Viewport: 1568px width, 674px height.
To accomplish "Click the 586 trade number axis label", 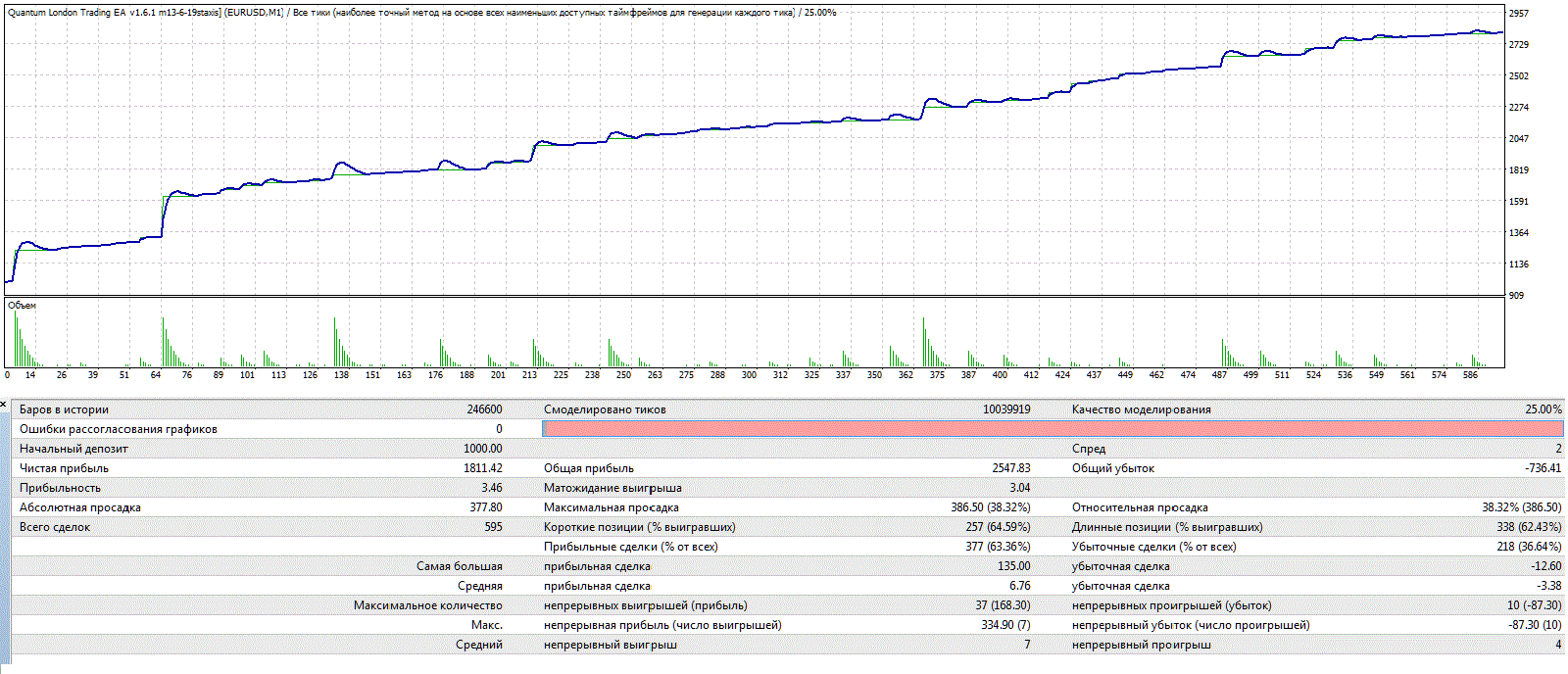I will (1470, 375).
